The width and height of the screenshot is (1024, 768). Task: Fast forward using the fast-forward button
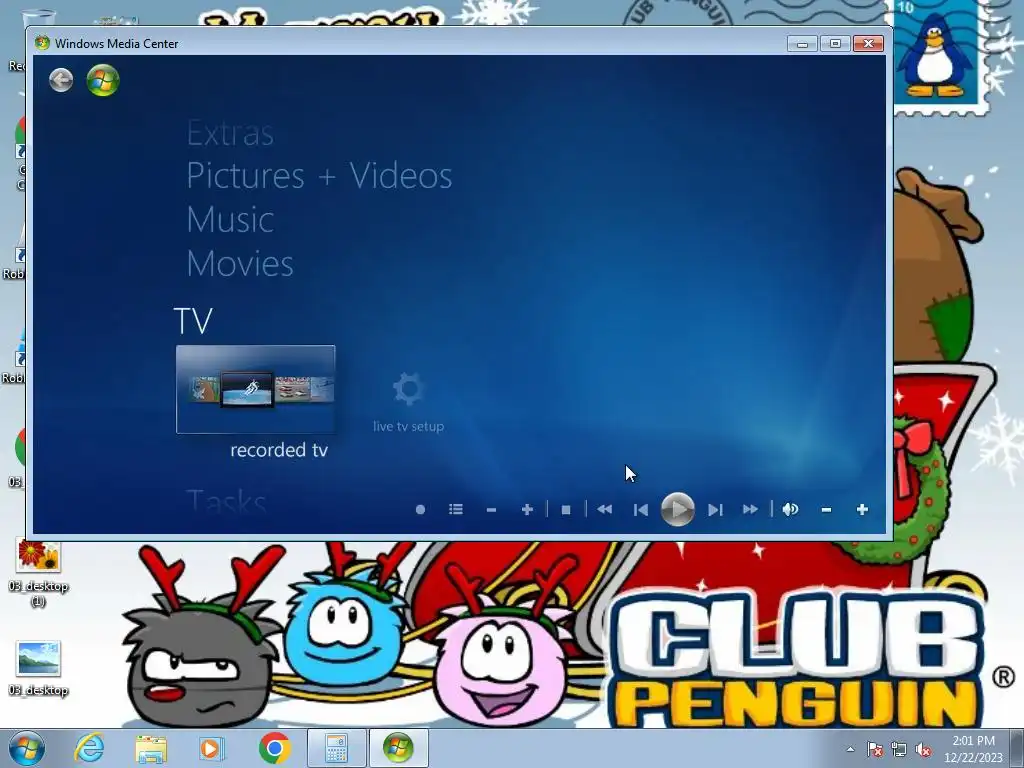pyautogui.click(x=750, y=509)
